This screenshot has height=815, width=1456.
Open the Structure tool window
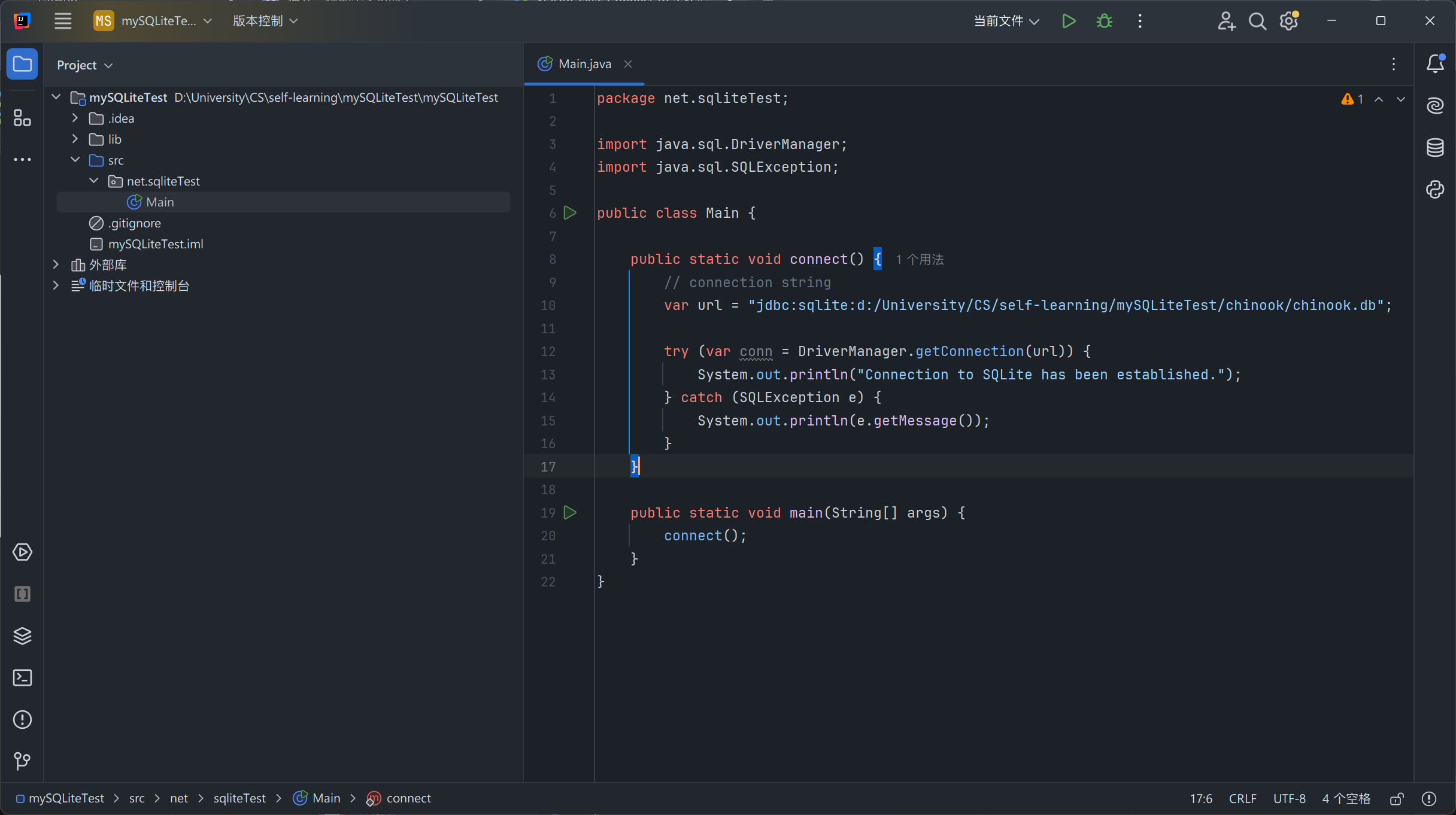click(x=22, y=118)
